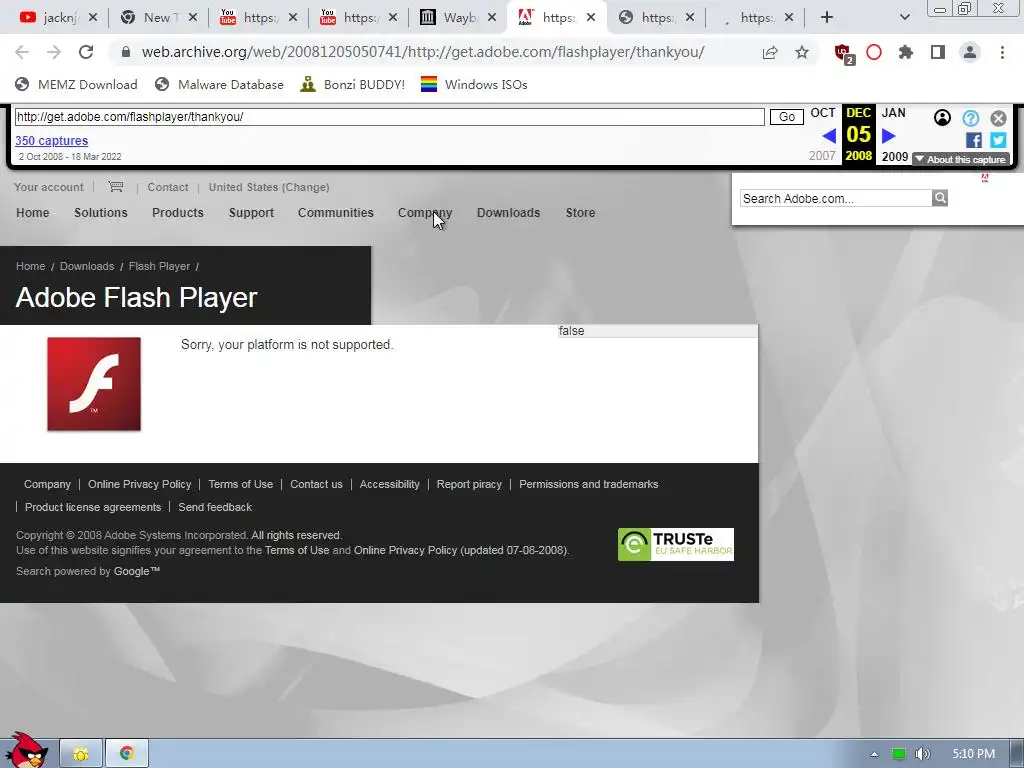Open the Home nav menu

coord(33,213)
